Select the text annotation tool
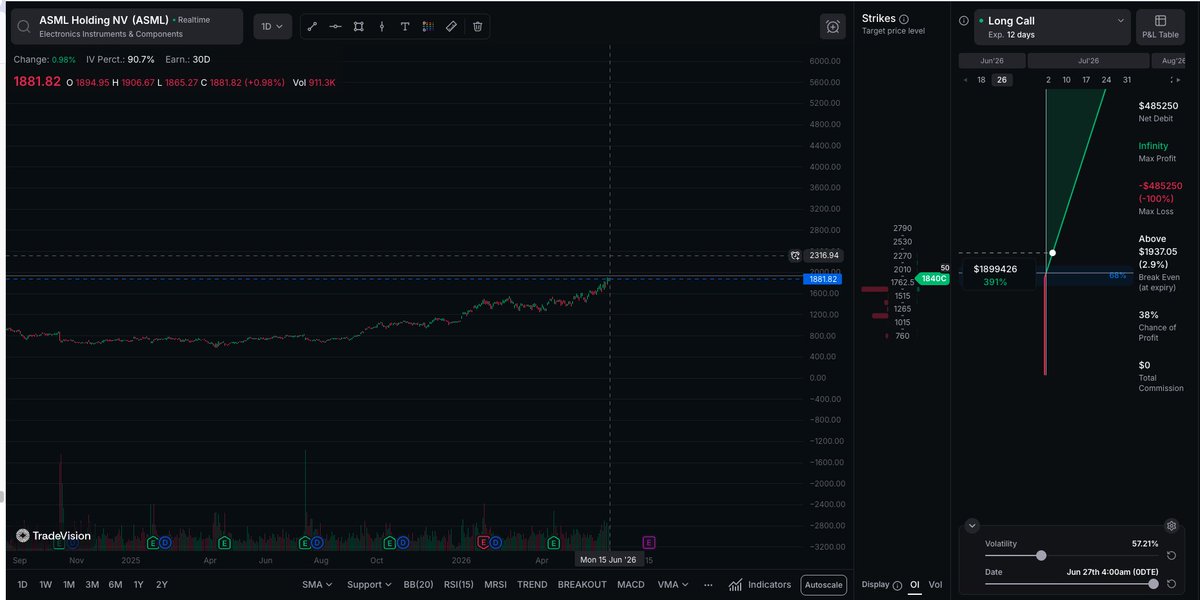The height and width of the screenshot is (600, 1200). pyautogui.click(x=404, y=27)
